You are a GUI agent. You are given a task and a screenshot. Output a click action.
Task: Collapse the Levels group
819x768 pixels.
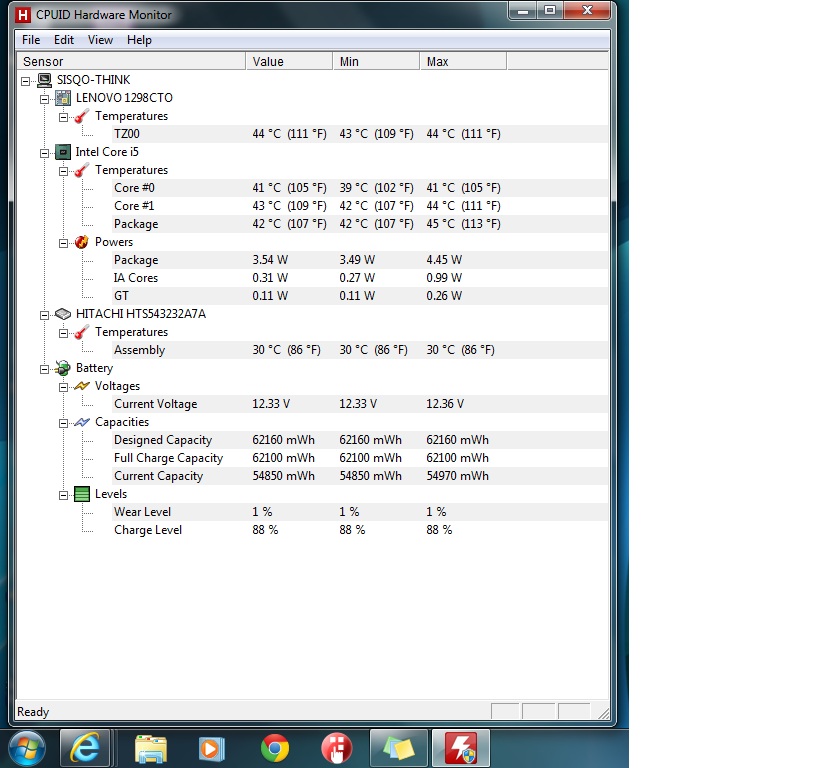[x=63, y=495]
